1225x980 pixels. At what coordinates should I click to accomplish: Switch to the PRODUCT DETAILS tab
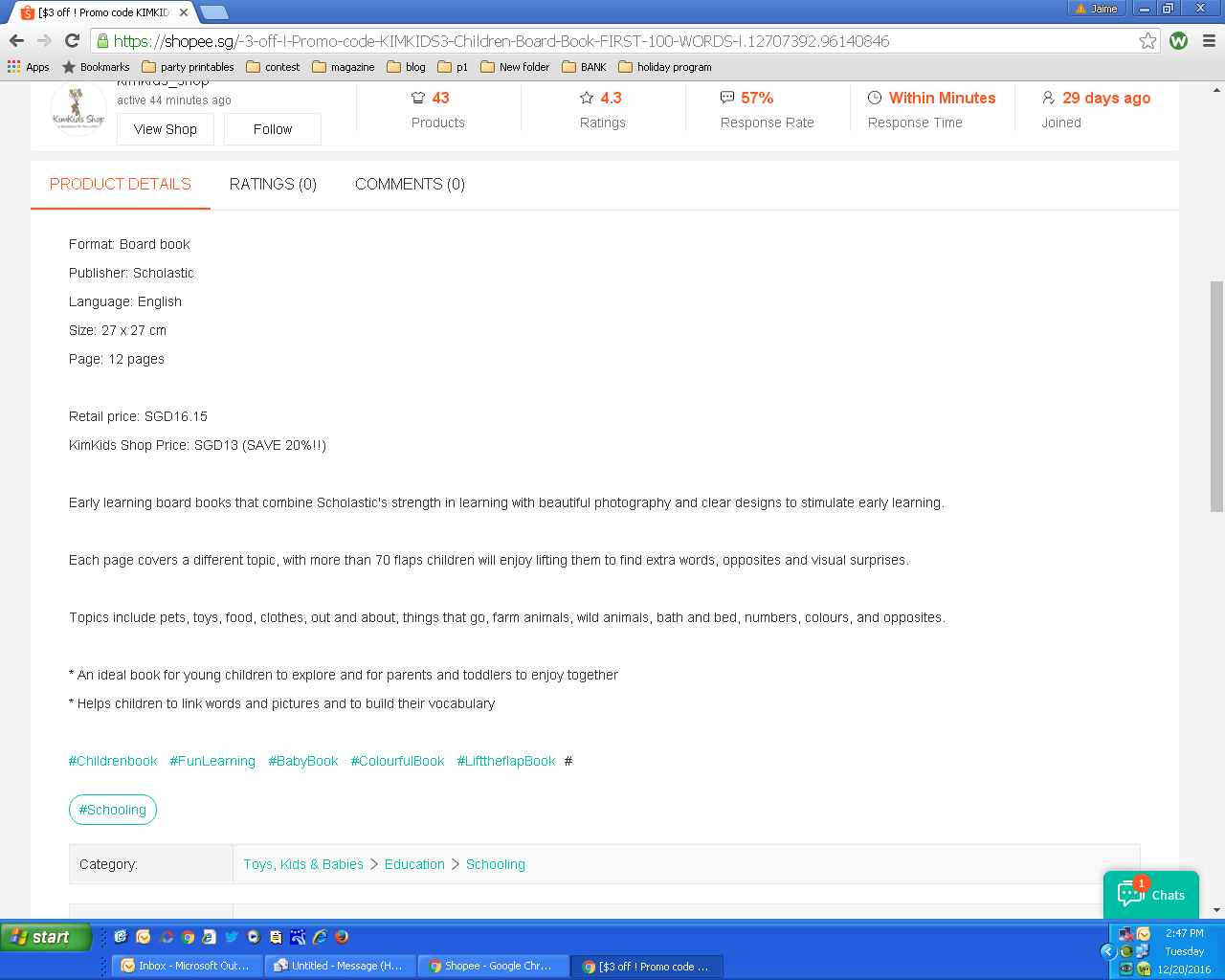121,184
